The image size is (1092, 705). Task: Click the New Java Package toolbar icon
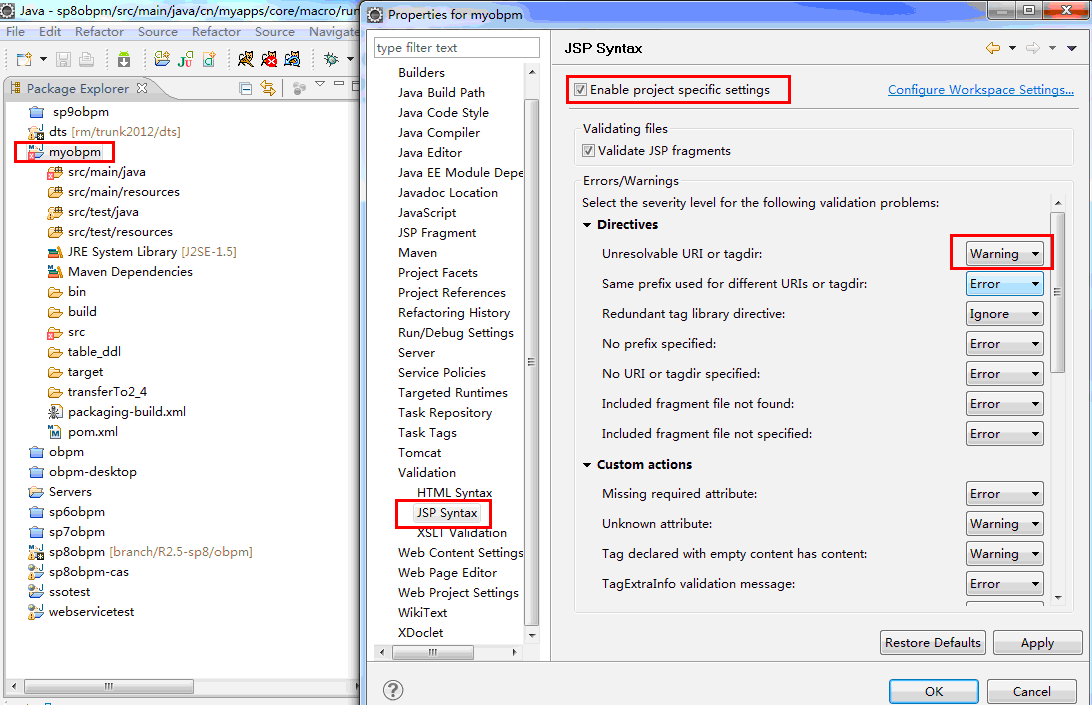(x=162, y=59)
